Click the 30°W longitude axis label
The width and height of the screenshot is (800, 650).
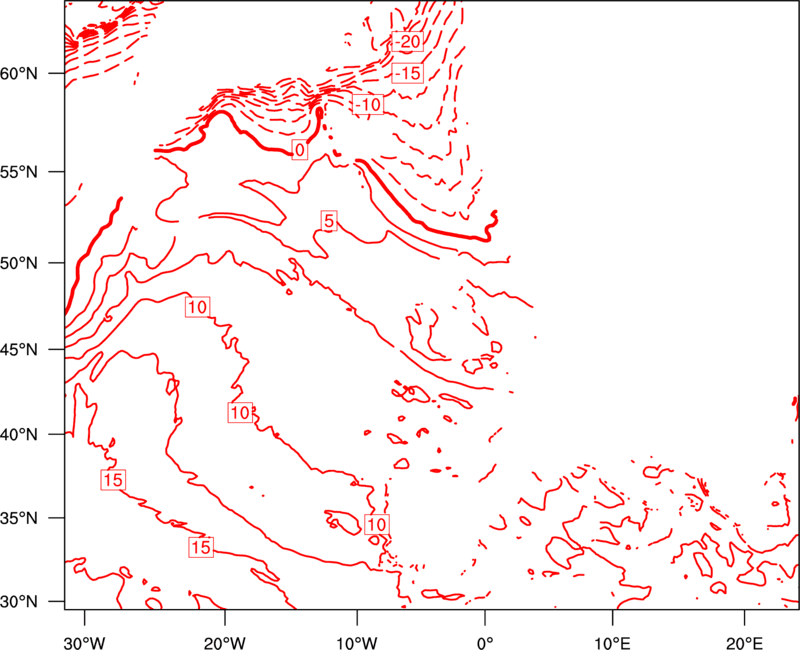[85, 643]
